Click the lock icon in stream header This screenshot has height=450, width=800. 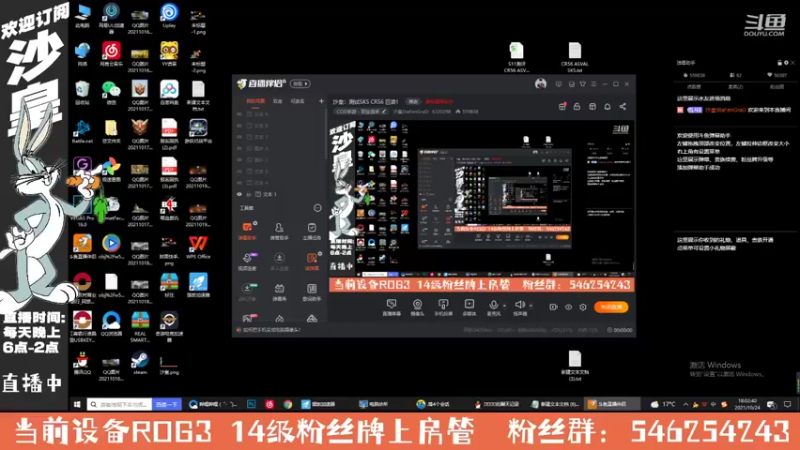click(577, 107)
